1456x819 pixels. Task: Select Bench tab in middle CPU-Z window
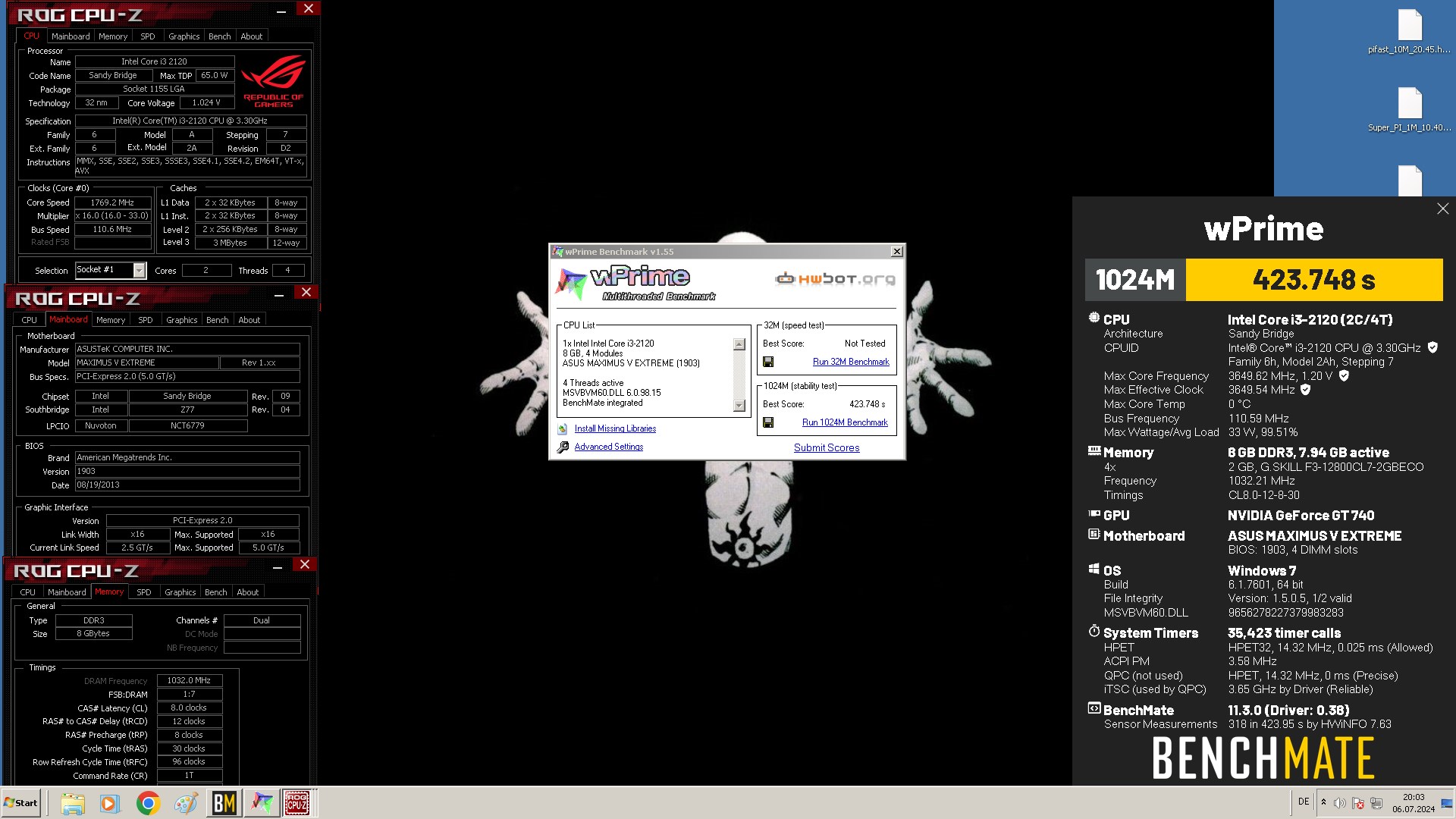[218, 320]
